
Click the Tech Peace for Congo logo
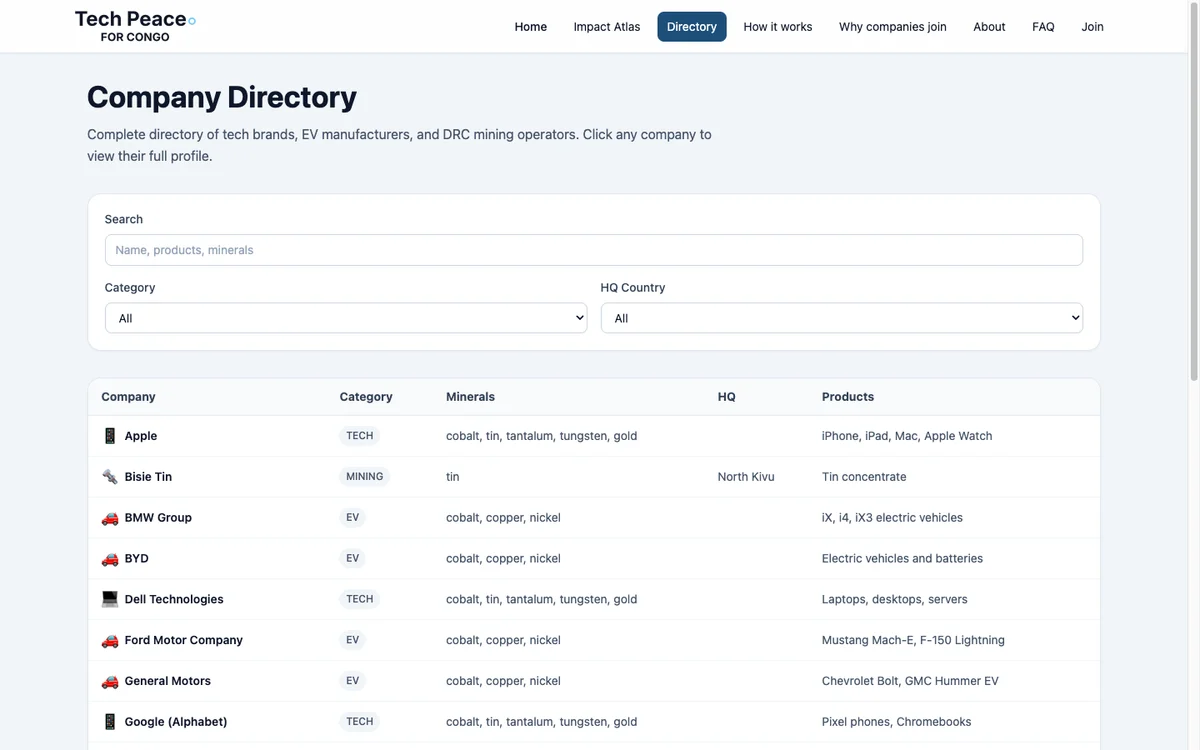(135, 26)
